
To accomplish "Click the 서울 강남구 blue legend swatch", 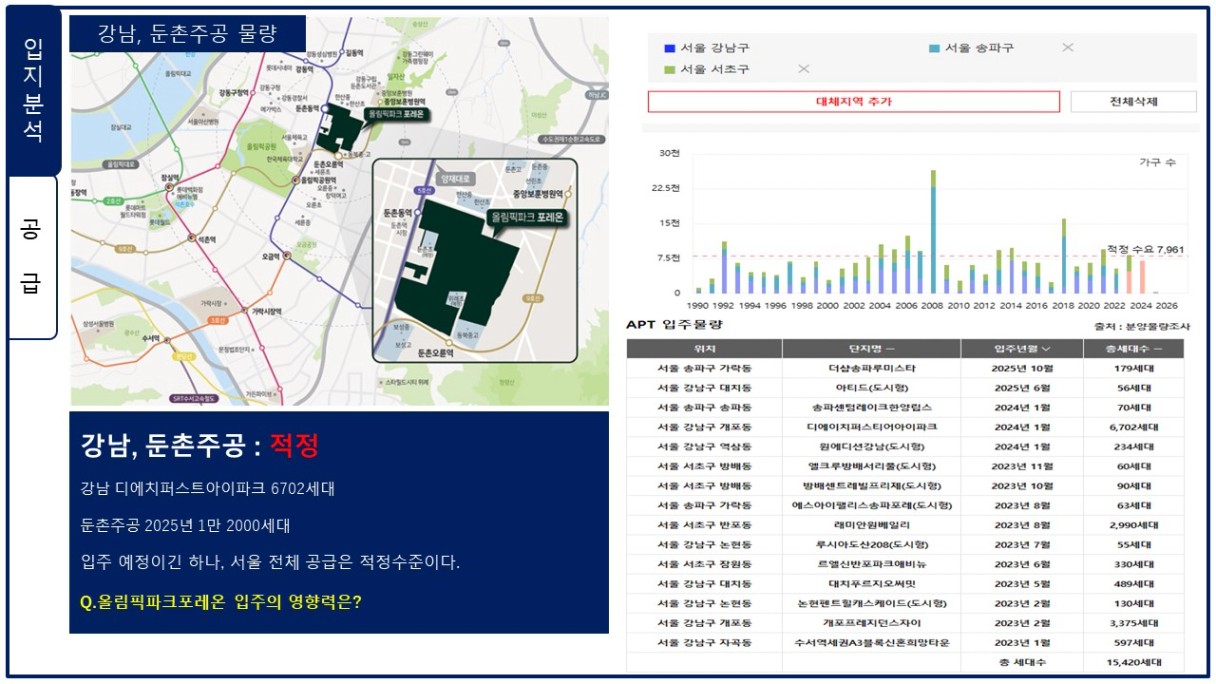I will (669, 48).
